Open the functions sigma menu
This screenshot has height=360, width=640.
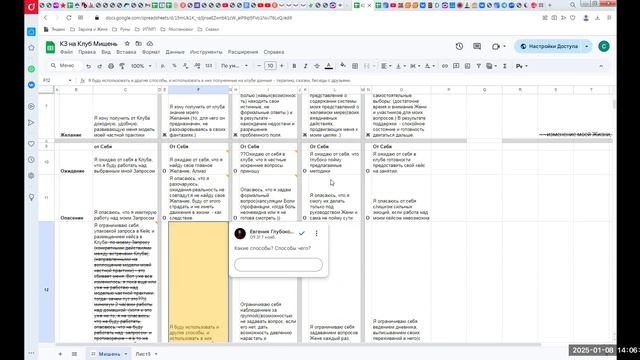pyautogui.click(x=505, y=66)
